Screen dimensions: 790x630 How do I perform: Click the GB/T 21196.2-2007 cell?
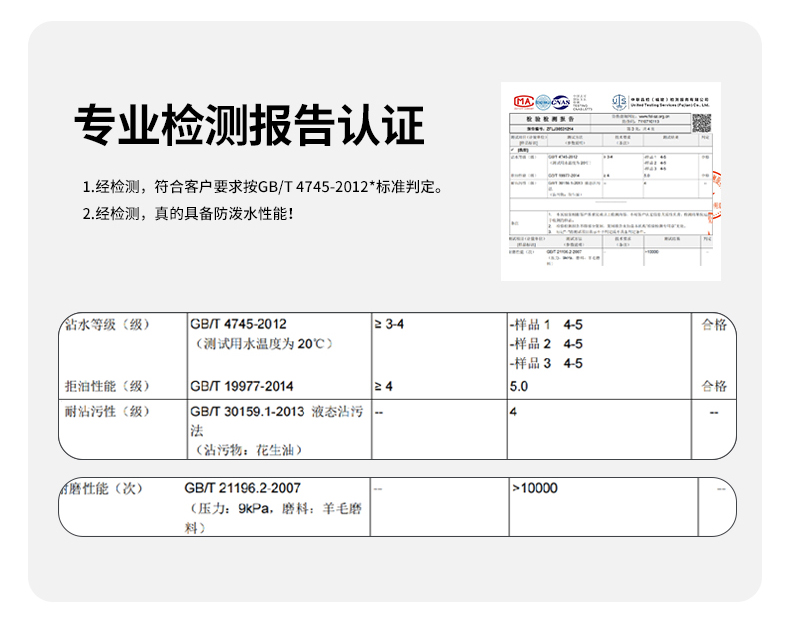point(242,488)
